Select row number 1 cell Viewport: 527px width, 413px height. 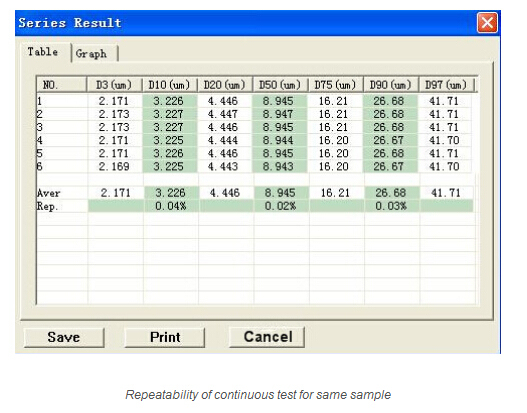pyautogui.click(x=62, y=101)
